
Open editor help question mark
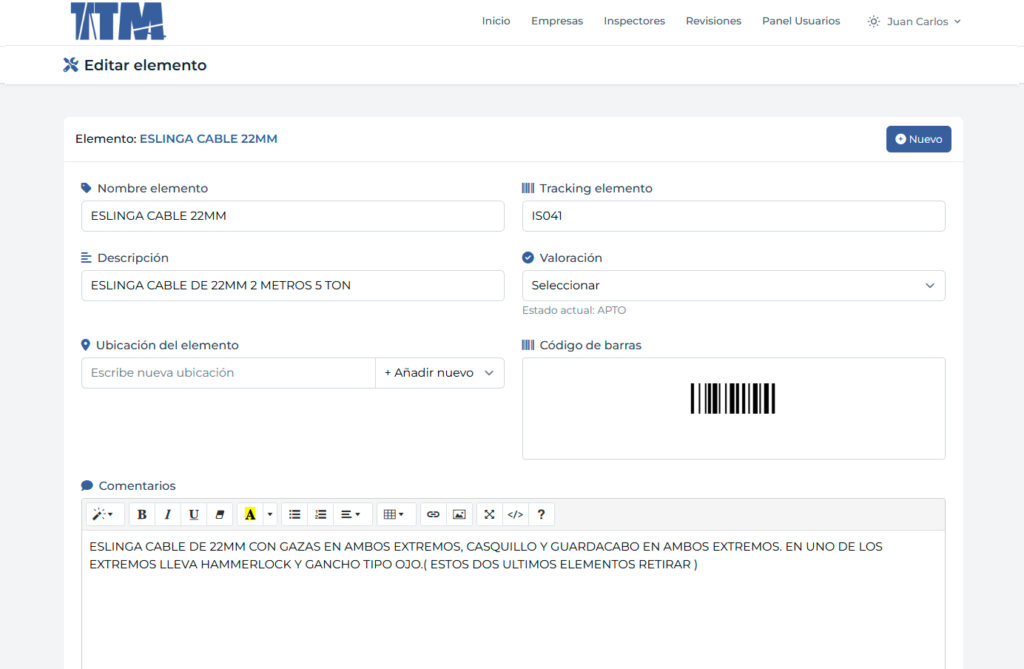(x=541, y=515)
